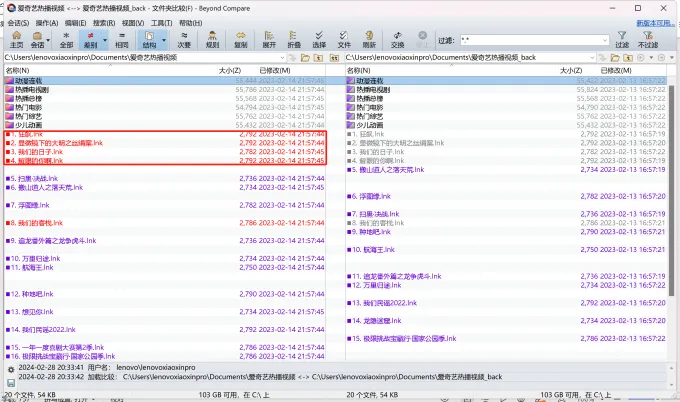Click into the 过滤 filter input field
This screenshot has height=402, width=680.
click(x=530, y=40)
